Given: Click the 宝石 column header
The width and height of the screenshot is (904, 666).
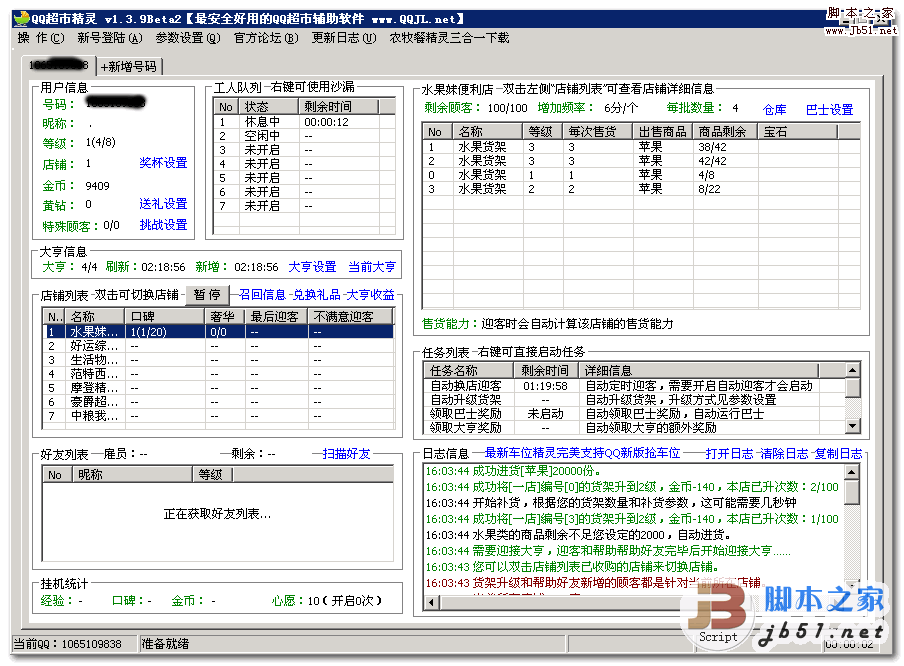Looking at the screenshot, I should [798, 131].
